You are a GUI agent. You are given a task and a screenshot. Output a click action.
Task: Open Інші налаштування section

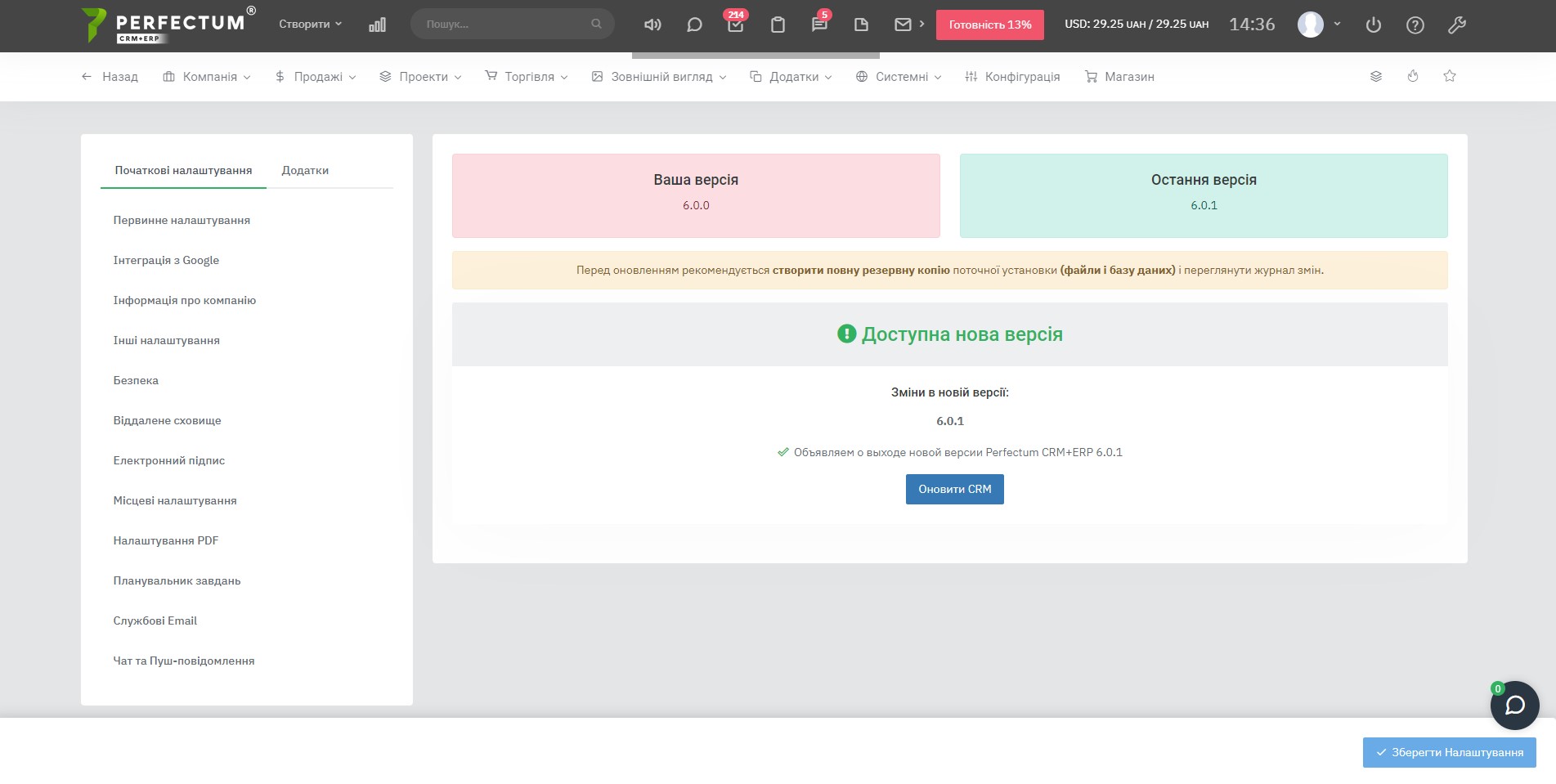pos(167,341)
